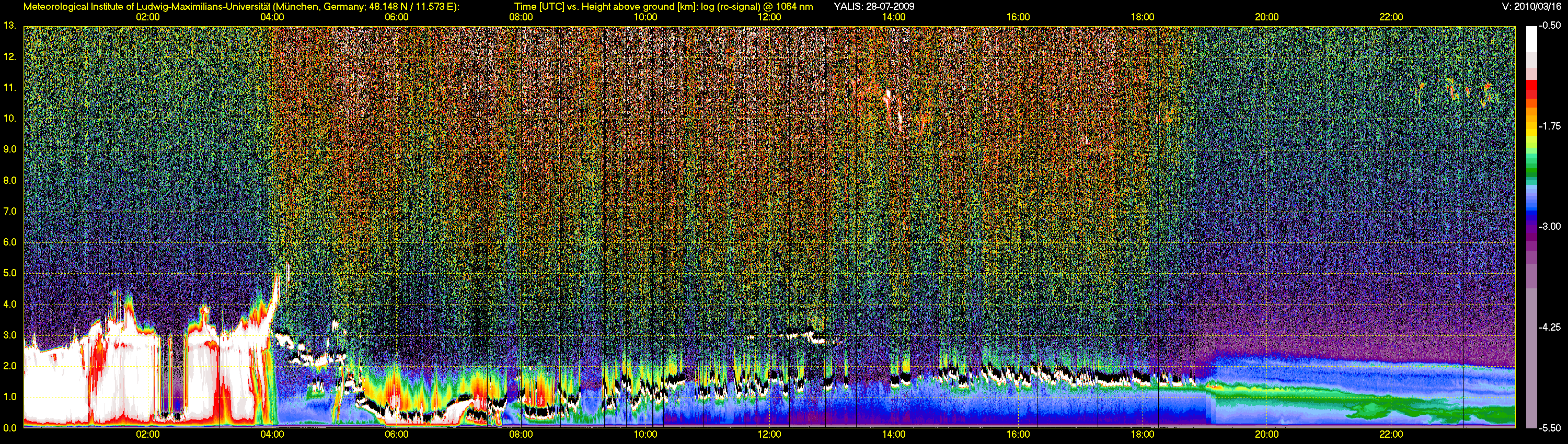The height and width of the screenshot is (444, 1568).
Task: Select the 10:00 label on the bottom time axis
Action: (x=645, y=435)
